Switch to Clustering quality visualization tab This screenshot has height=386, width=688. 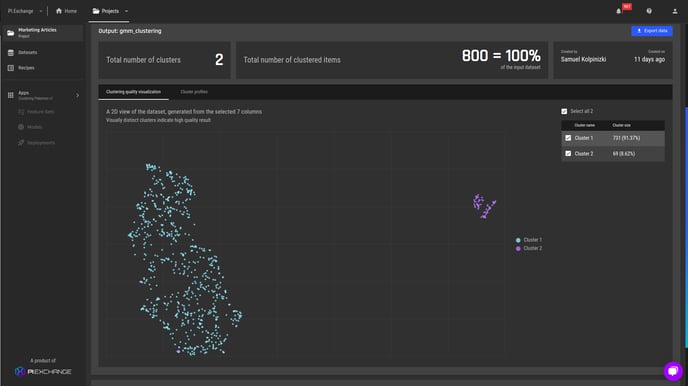(x=133, y=92)
